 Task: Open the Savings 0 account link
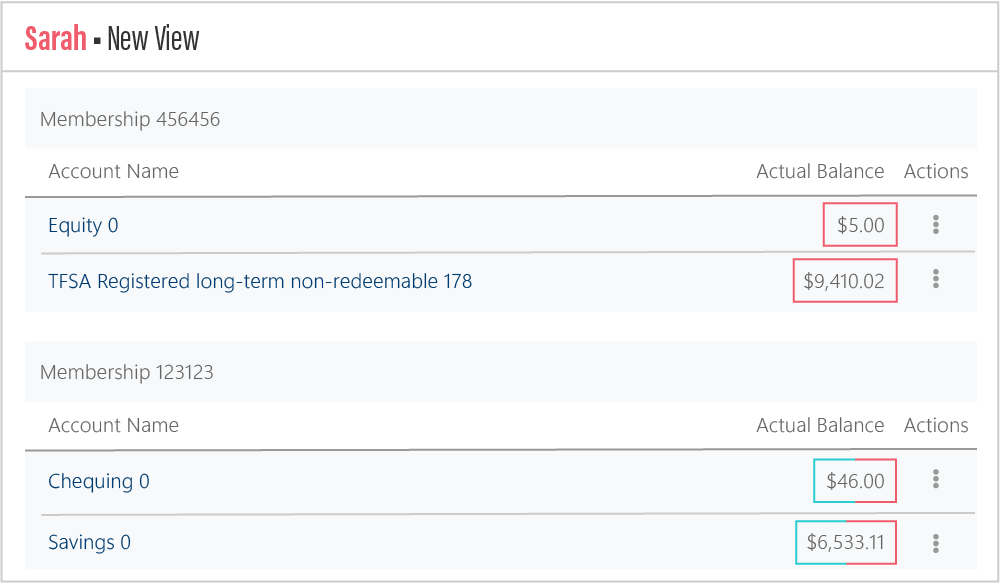89,543
